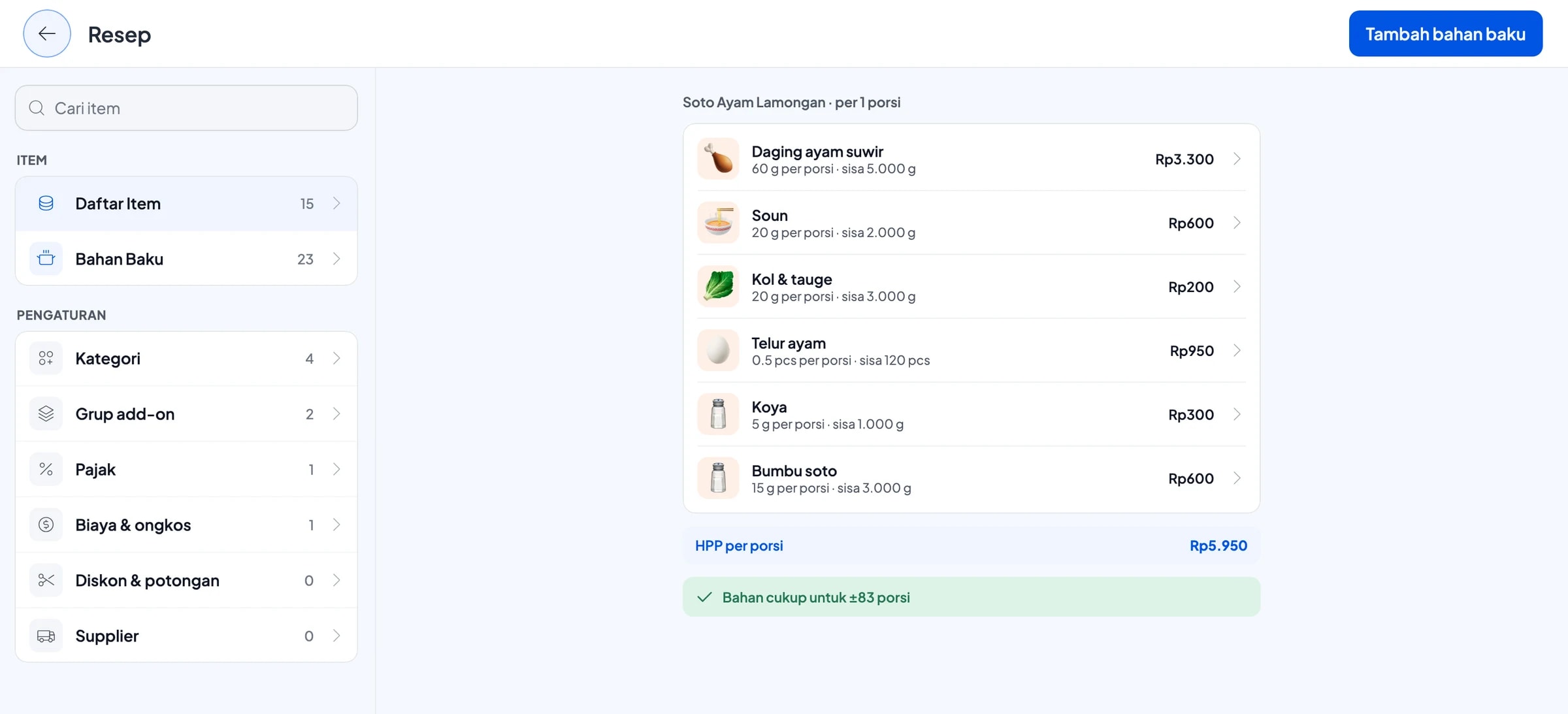
Task: Click the Bumbu soto shaker thumbnail
Action: (718, 478)
